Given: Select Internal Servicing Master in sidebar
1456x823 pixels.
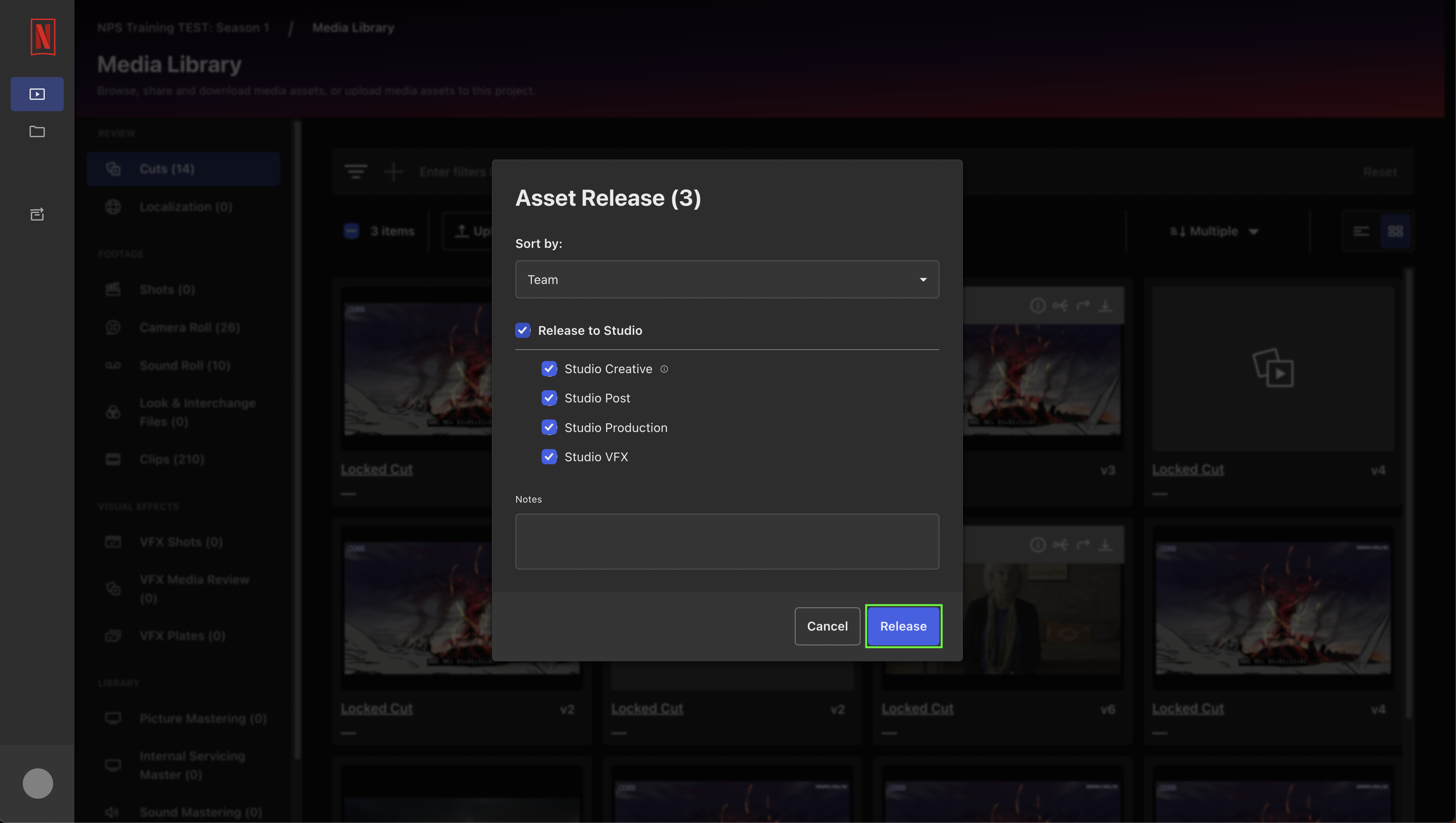Looking at the screenshot, I should 183,765.
